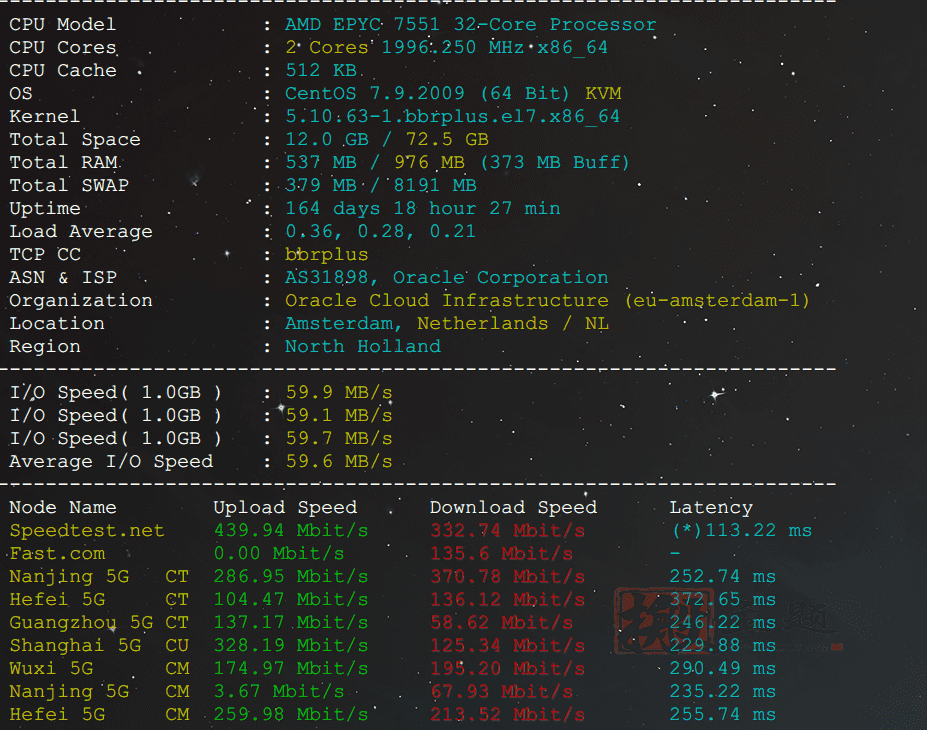This screenshot has height=730, width=927.
Task: Click the latency '252.74 ms'
Action: 722,577
